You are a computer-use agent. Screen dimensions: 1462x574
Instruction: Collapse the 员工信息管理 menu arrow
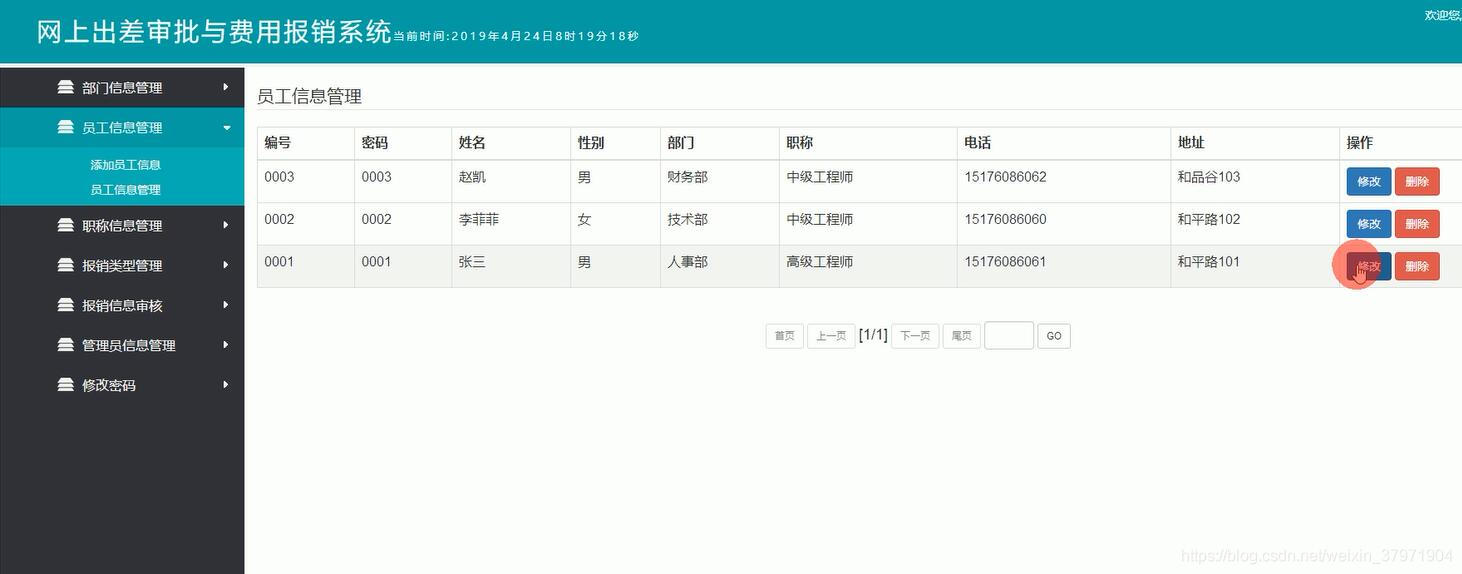click(x=226, y=128)
